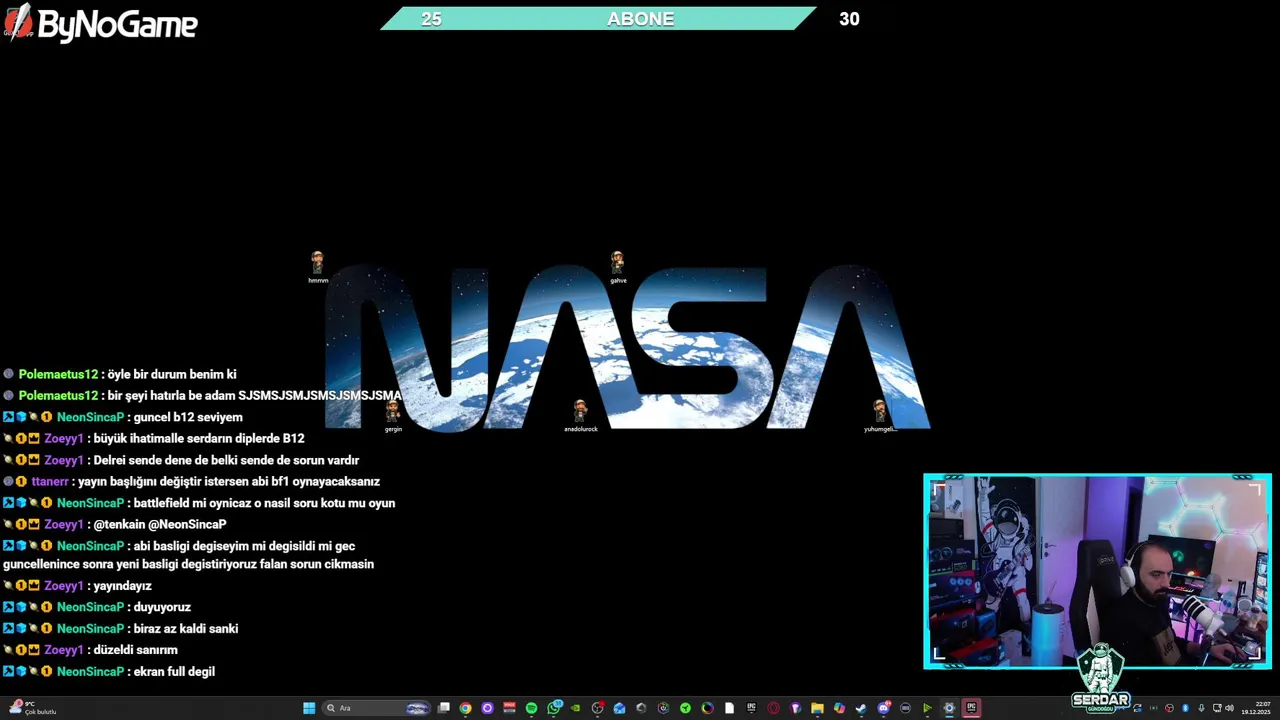Click the character labeled anadolurock
The height and width of the screenshot is (720, 1280).
click(580, 415)
